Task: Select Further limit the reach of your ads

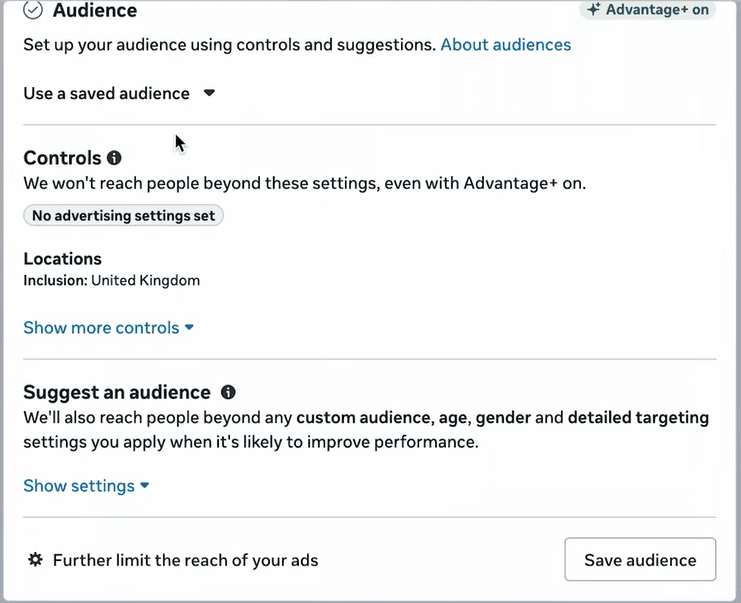Action: pos(185,560)
